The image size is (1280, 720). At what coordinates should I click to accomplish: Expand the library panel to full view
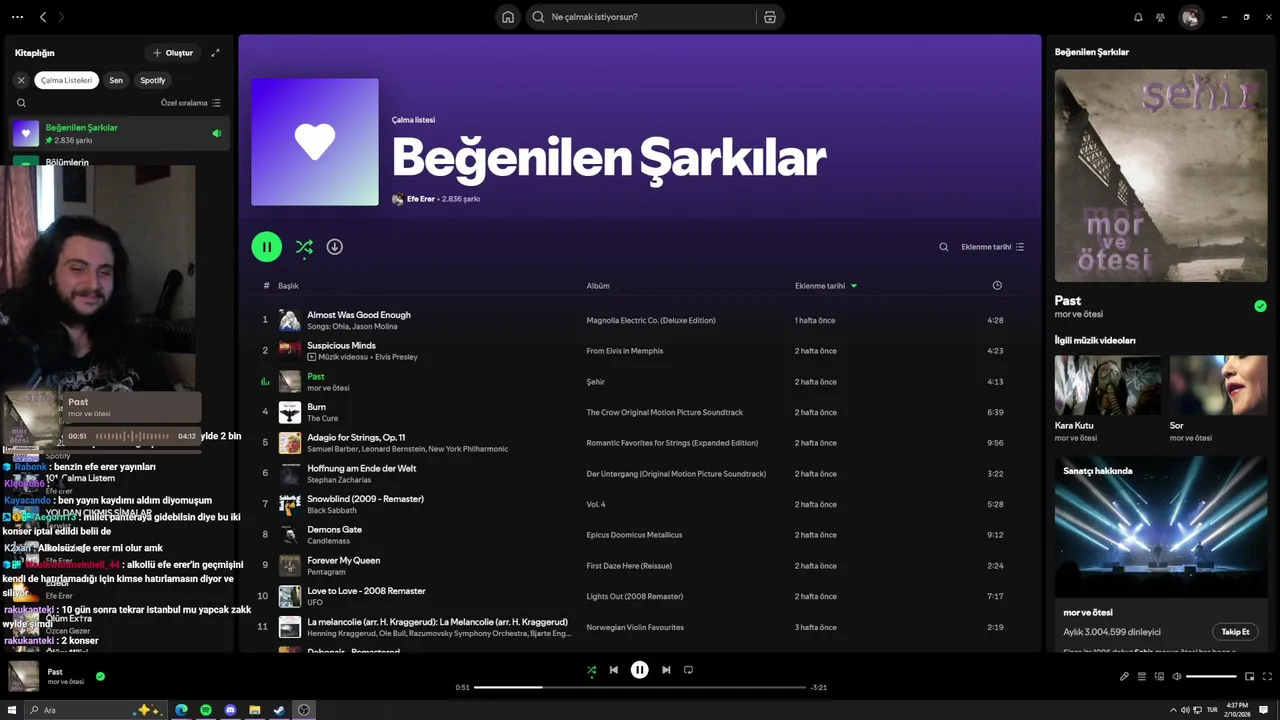tap(215, 53)
